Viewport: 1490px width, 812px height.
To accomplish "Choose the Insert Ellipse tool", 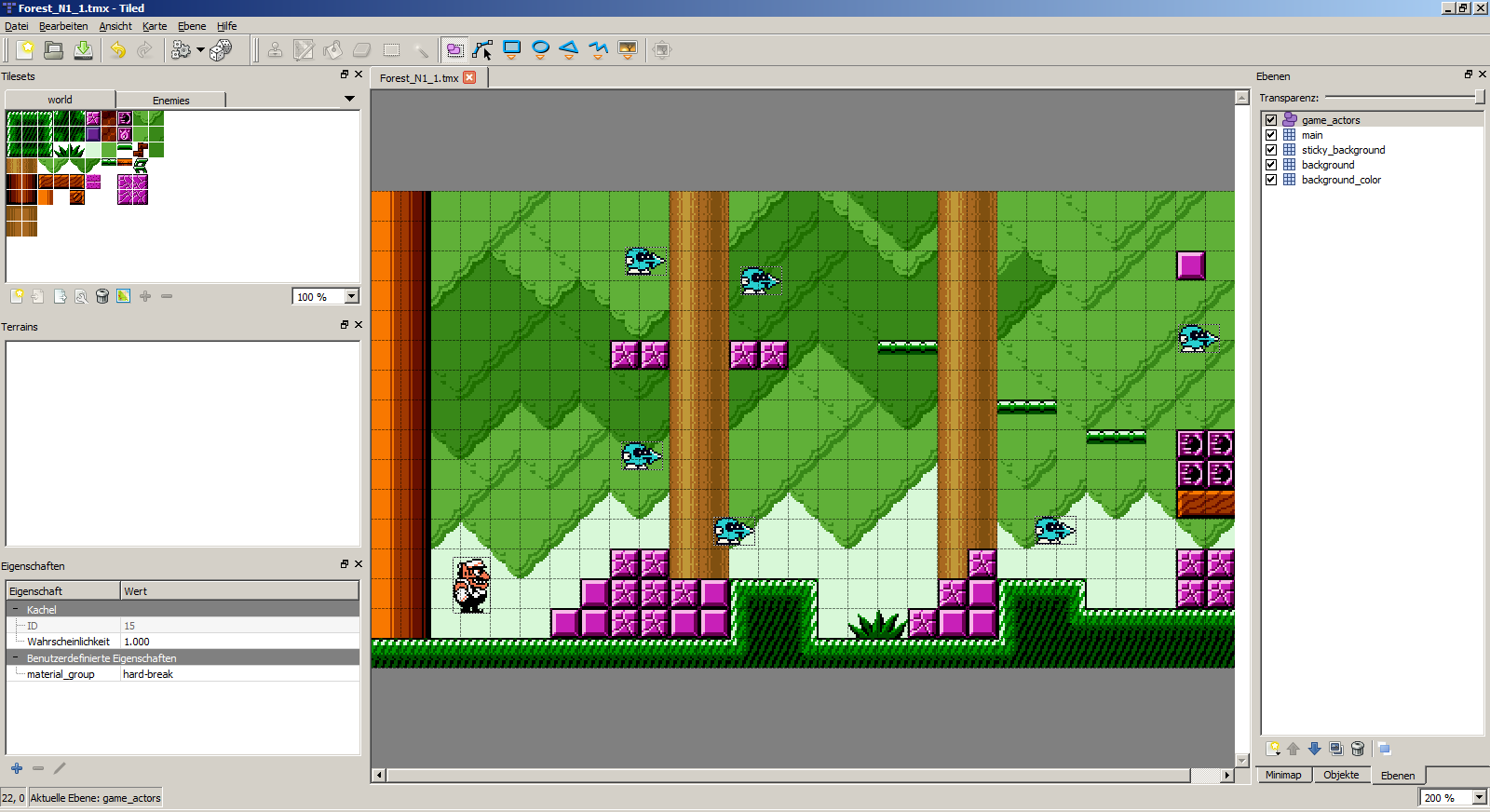I will click(540, 49).
